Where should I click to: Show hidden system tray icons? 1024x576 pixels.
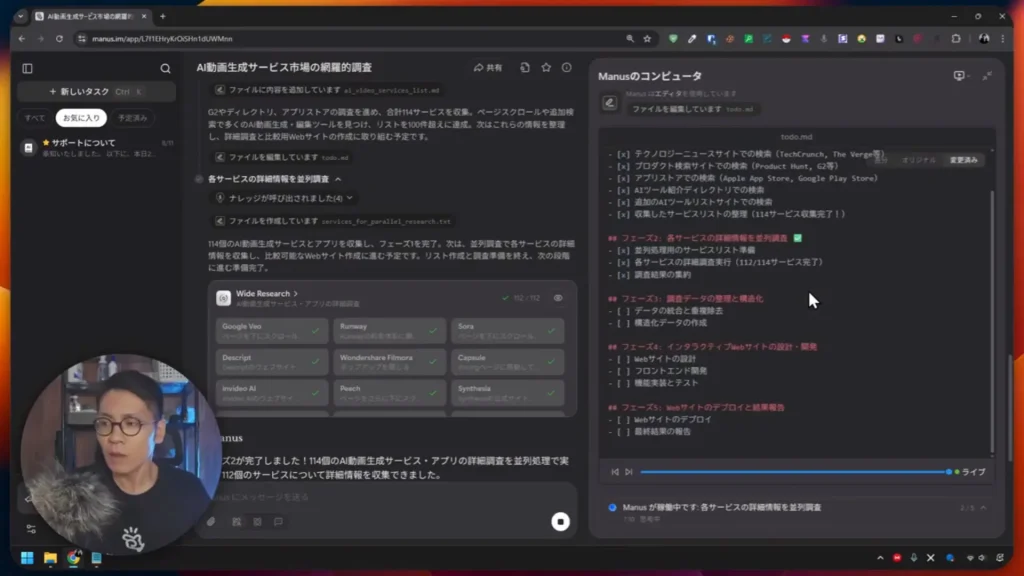click(x=880, y=558)
